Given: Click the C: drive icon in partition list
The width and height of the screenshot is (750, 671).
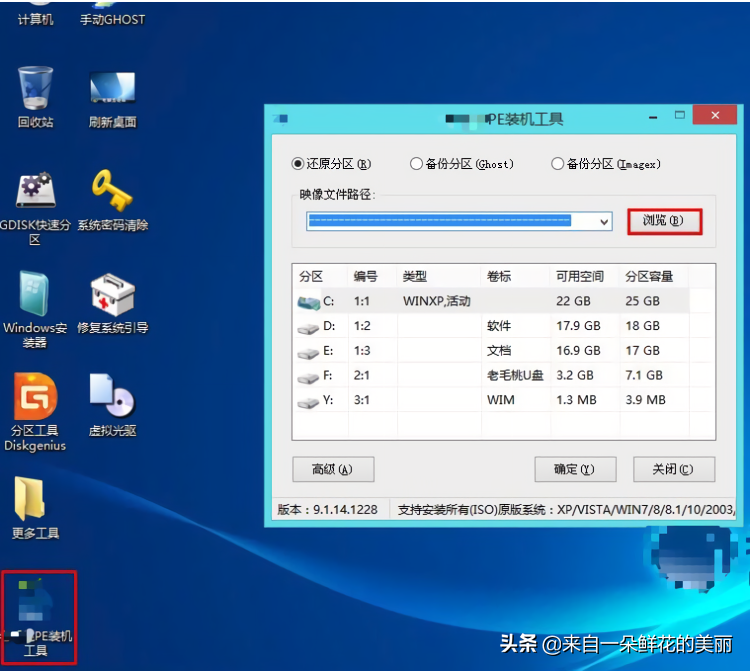Looking at the screenshot, I should point(309,302).
